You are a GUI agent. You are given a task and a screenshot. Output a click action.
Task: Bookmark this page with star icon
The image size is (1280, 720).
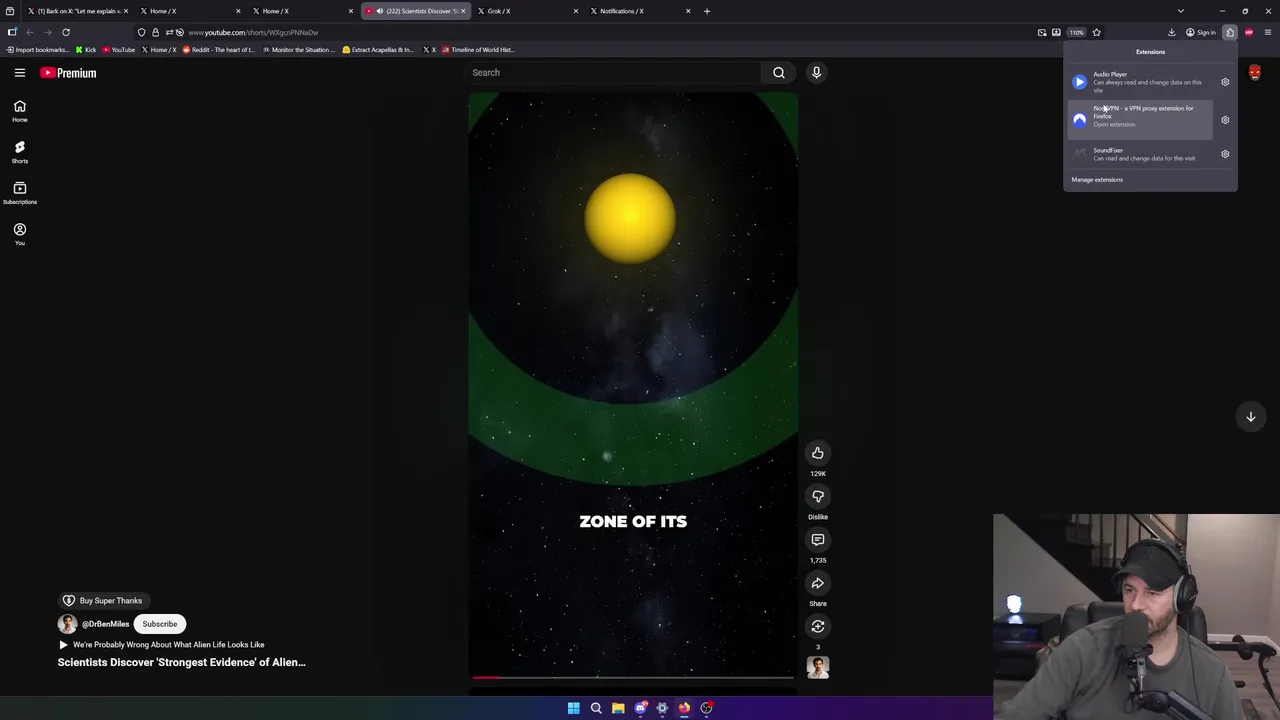tap(1096, 32)
